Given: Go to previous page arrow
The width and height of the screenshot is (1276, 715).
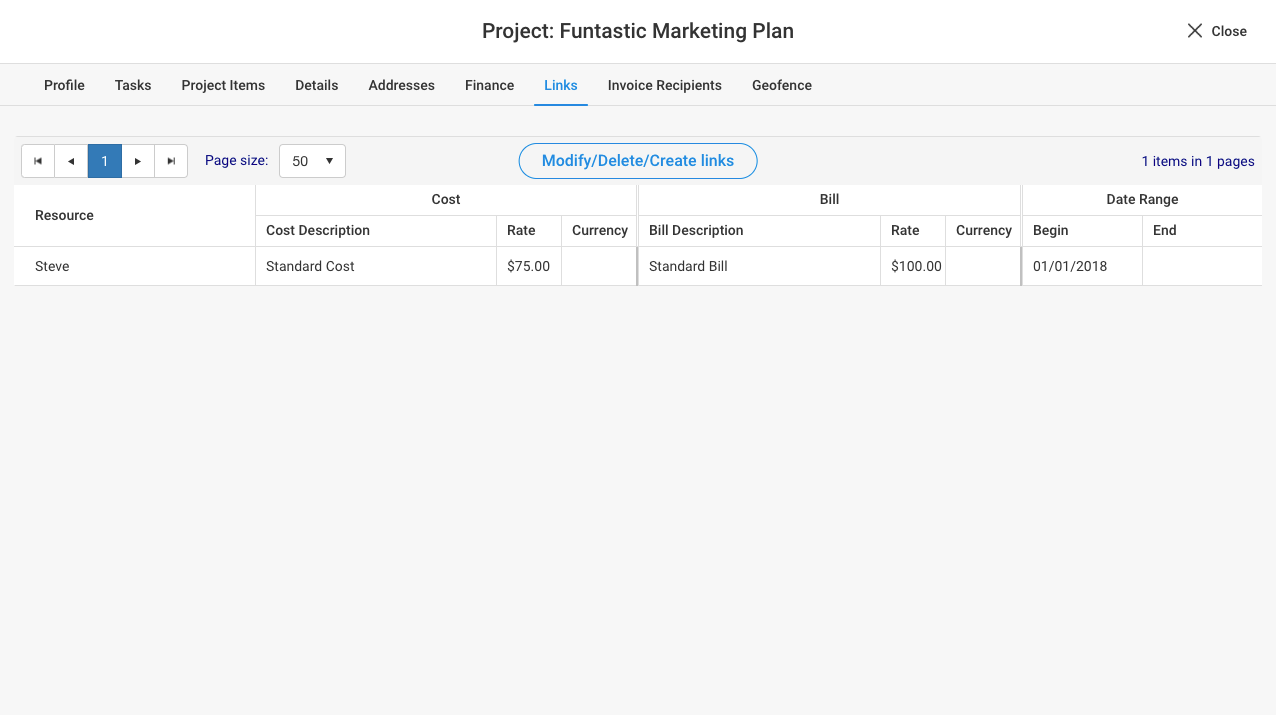Looking at the screenshot, I should pyautogui.click(x=71, y=161).
